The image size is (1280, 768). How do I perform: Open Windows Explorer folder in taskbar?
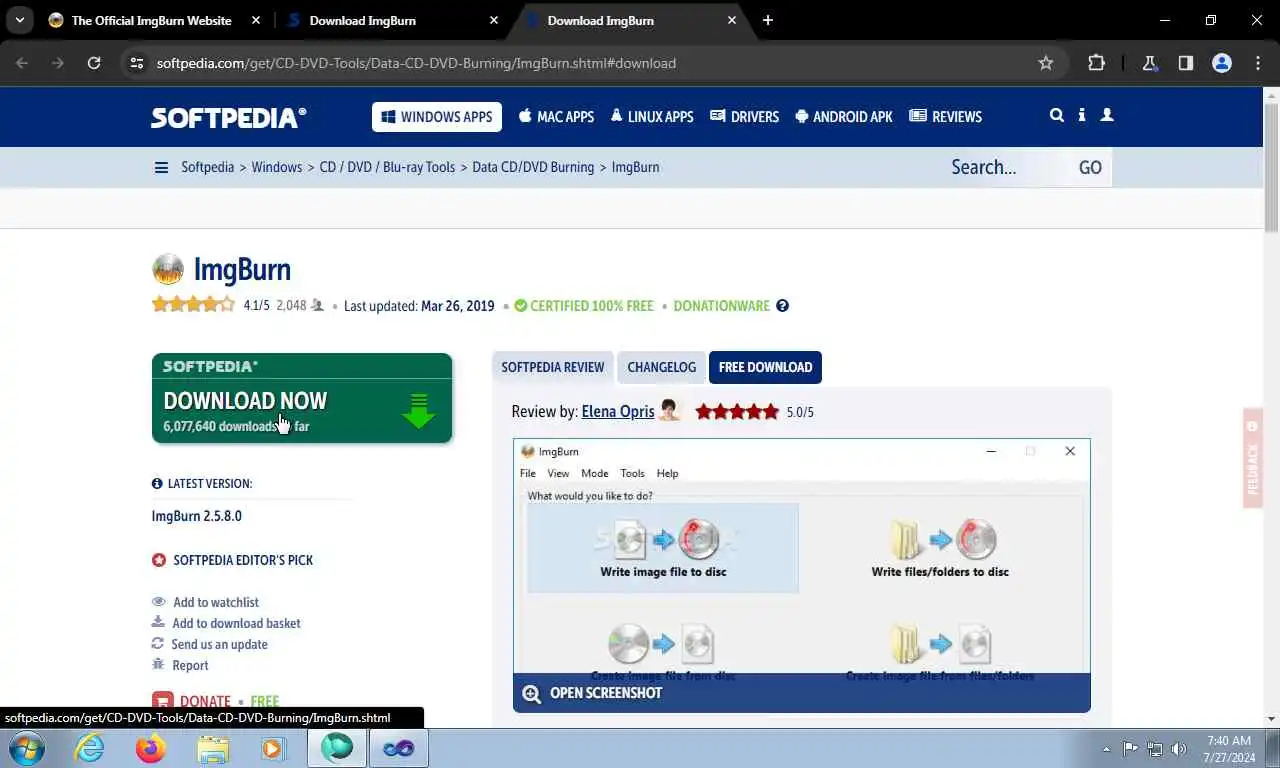[212, 748]
